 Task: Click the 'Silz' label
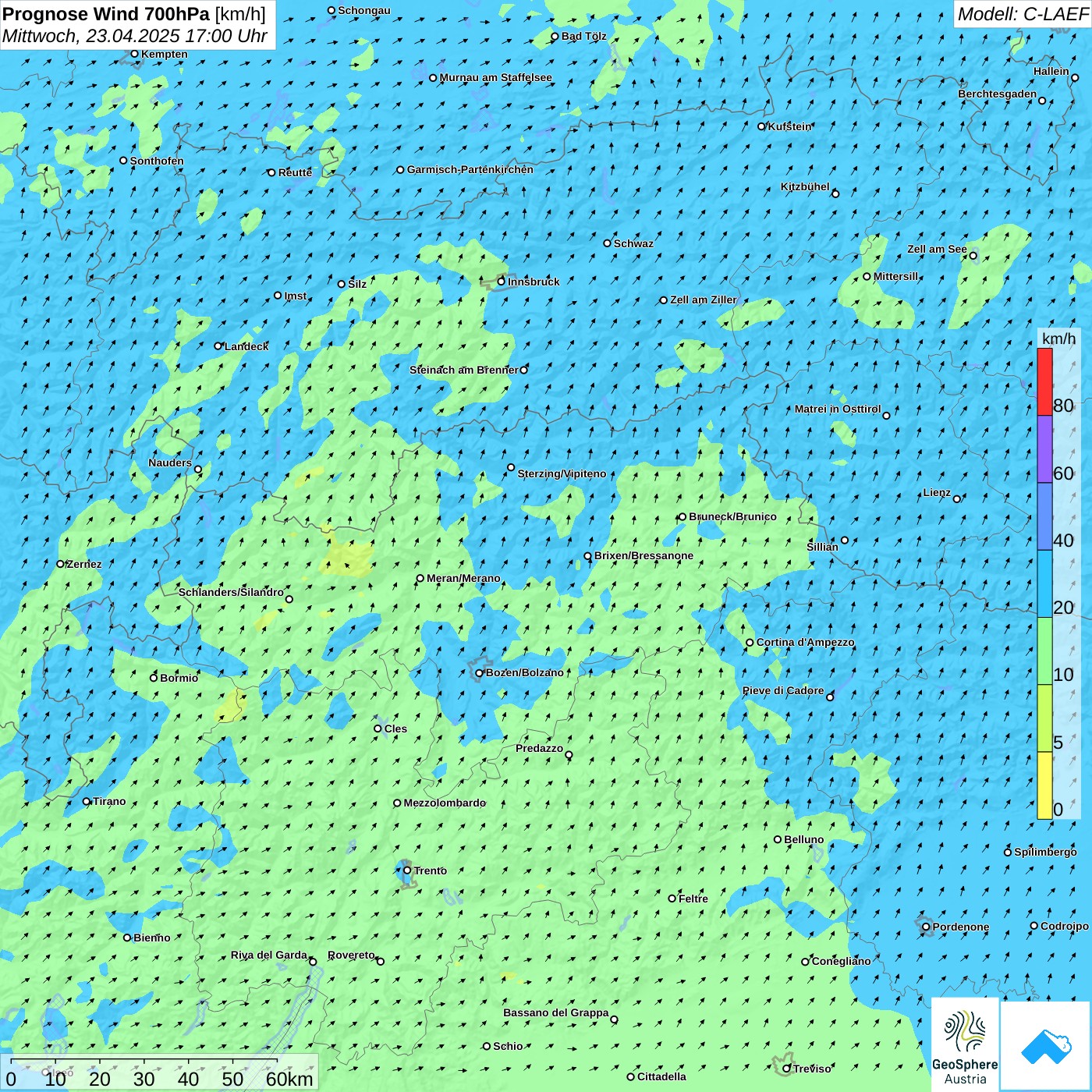pyautogui.click(x=357, y=284)
